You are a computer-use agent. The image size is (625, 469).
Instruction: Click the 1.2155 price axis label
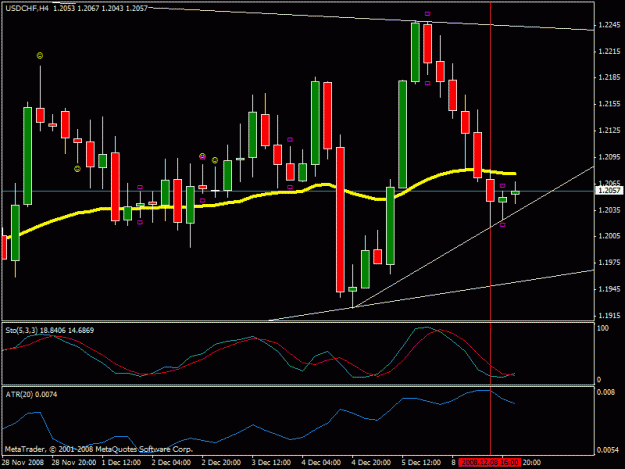[x=609, y=104]
